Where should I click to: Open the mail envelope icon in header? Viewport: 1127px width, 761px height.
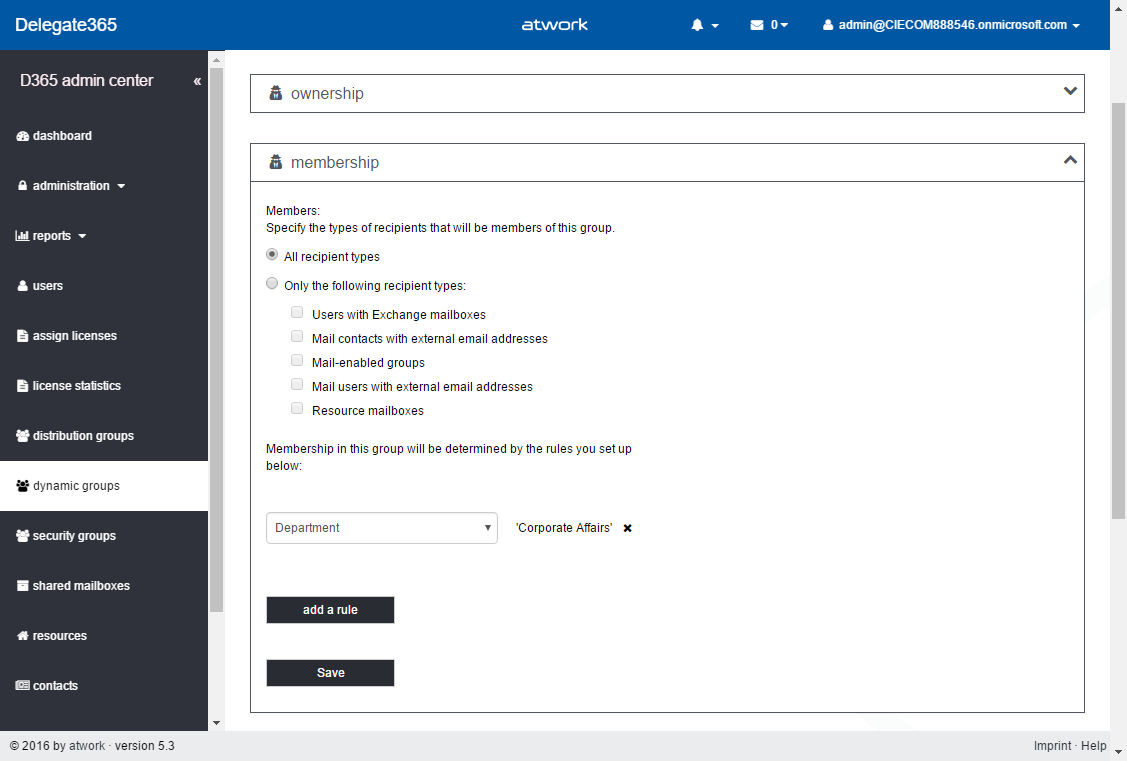757,25
